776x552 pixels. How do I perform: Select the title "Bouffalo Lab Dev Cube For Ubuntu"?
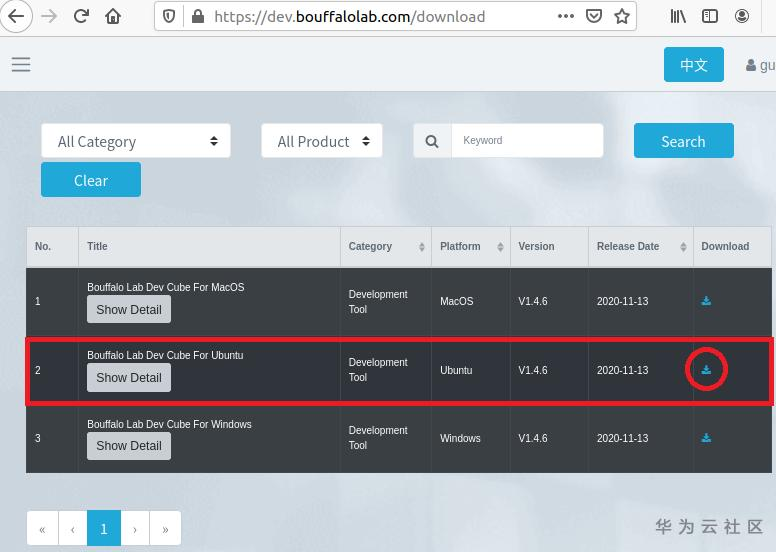(165, 355)
